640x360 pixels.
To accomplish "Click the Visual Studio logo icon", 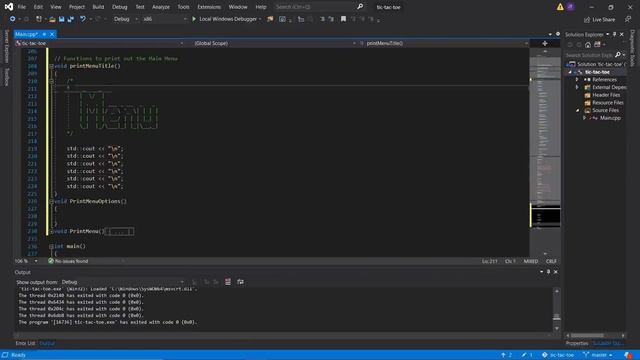I will point(8,7).
